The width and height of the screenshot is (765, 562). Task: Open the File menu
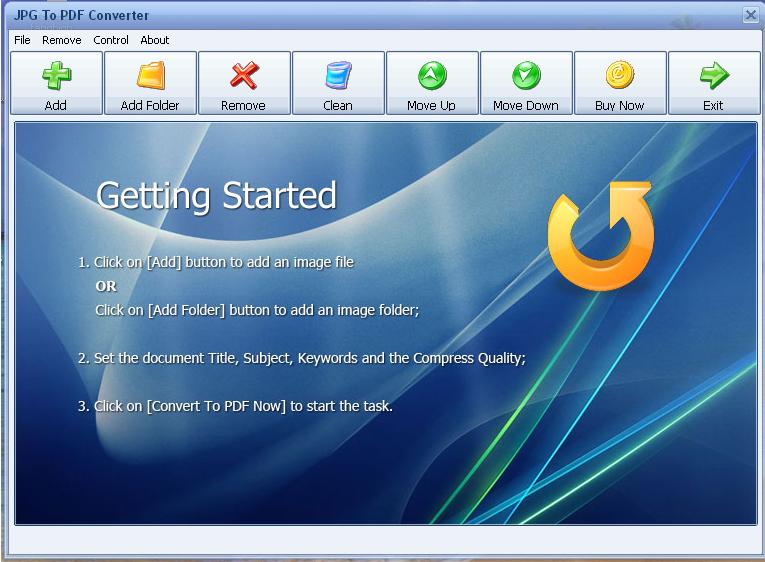[22, 40]
